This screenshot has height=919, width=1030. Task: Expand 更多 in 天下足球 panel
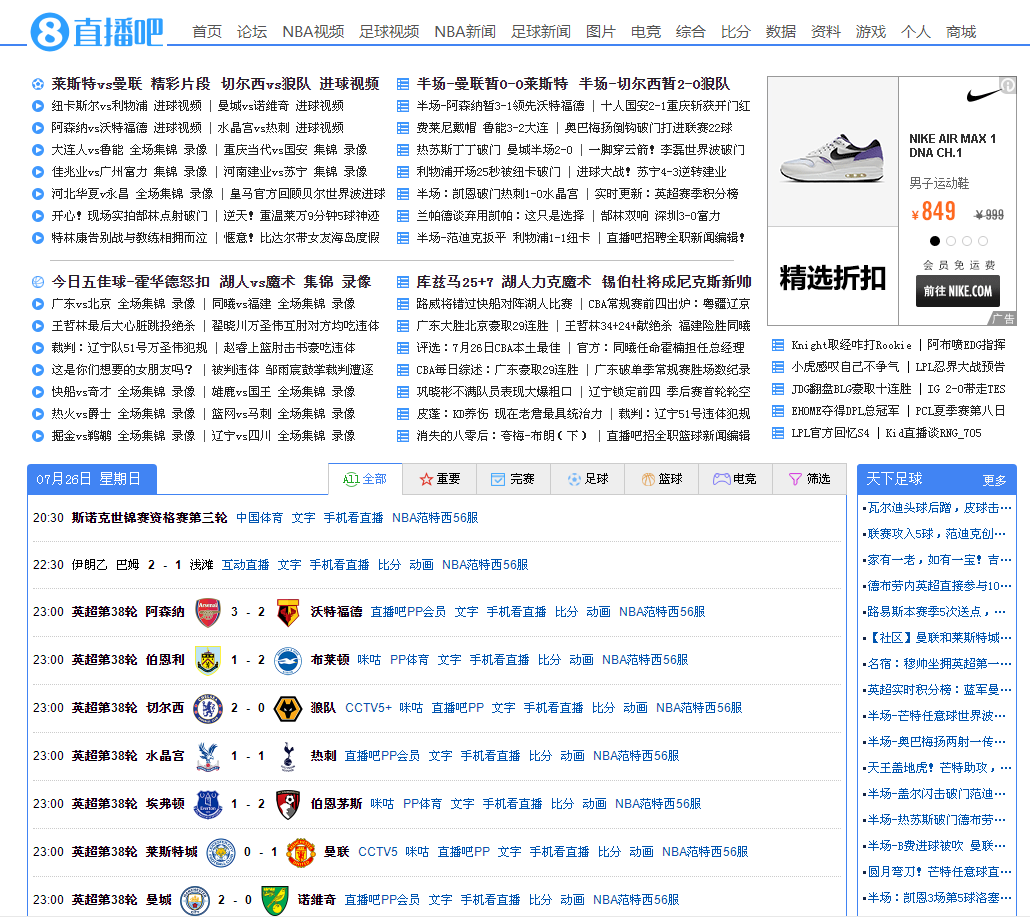pyautogui.click(x=994, y=480)
